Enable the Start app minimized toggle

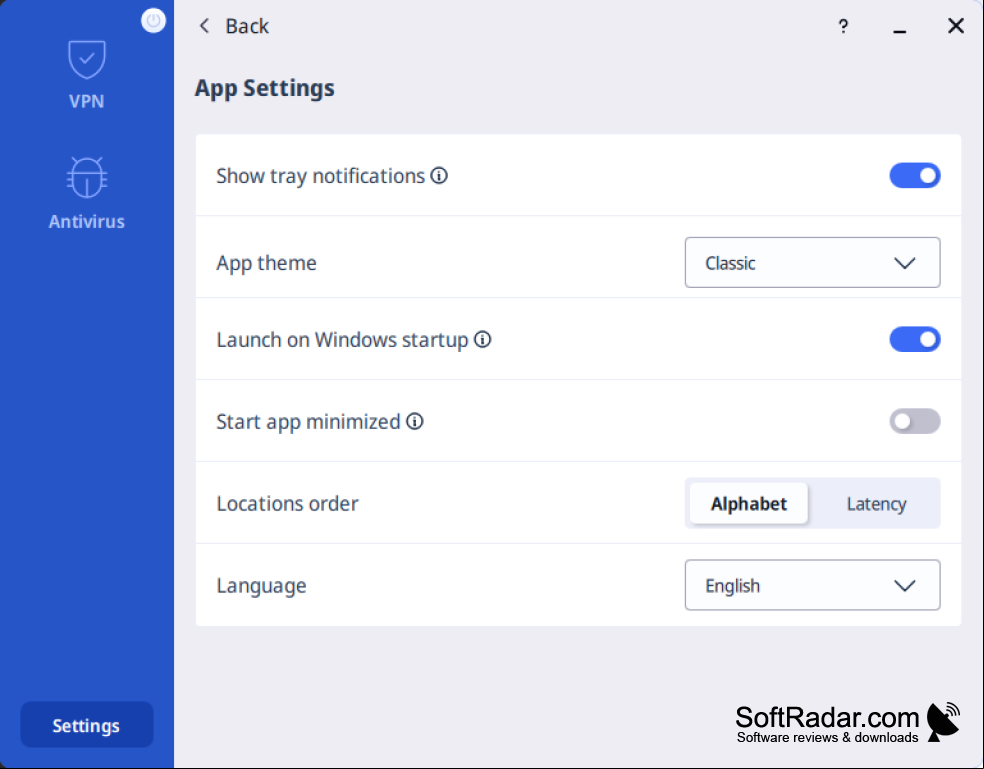click(914, 421)
